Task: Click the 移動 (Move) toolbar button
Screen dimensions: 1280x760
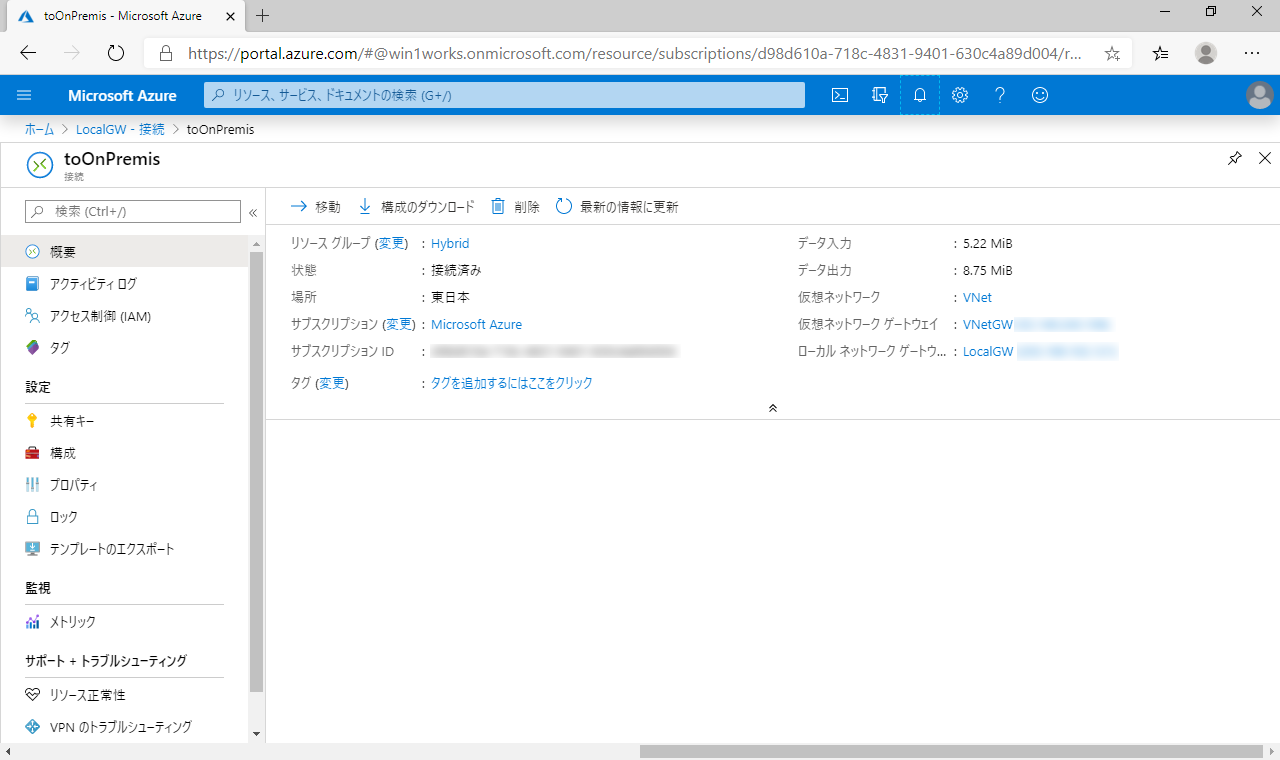Action: [316, 207]
